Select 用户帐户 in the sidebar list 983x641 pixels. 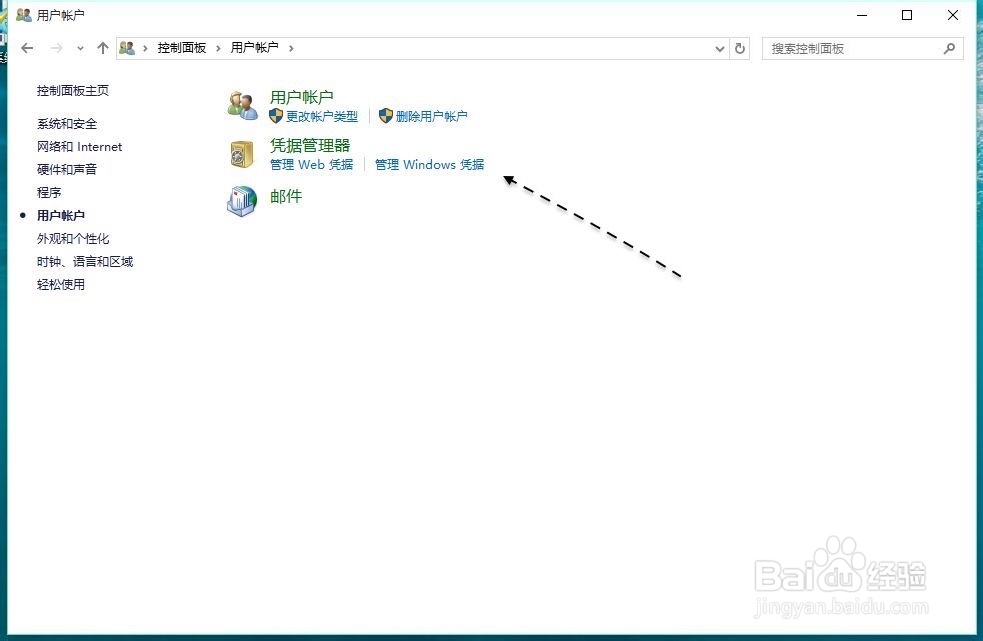pyautogui.click(x=61, y=215)
